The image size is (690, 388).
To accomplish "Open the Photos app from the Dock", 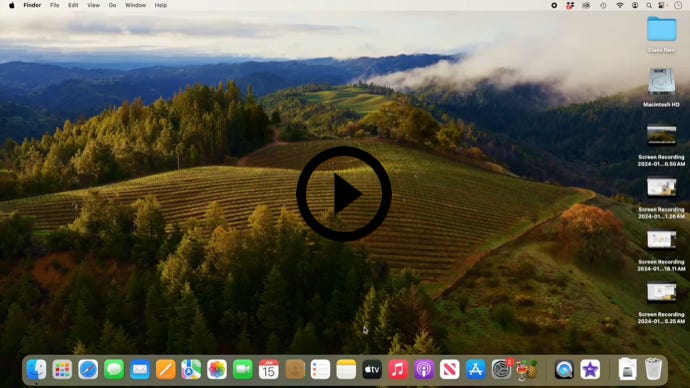I will (x=217, y=369).
